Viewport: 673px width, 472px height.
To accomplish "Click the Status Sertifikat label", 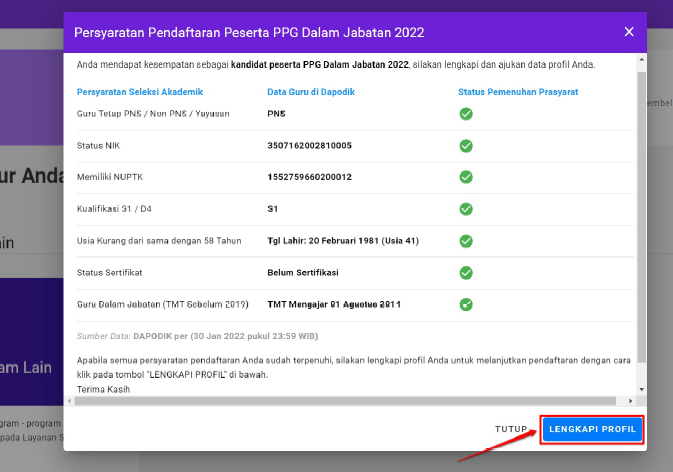I will coord(109,272).
